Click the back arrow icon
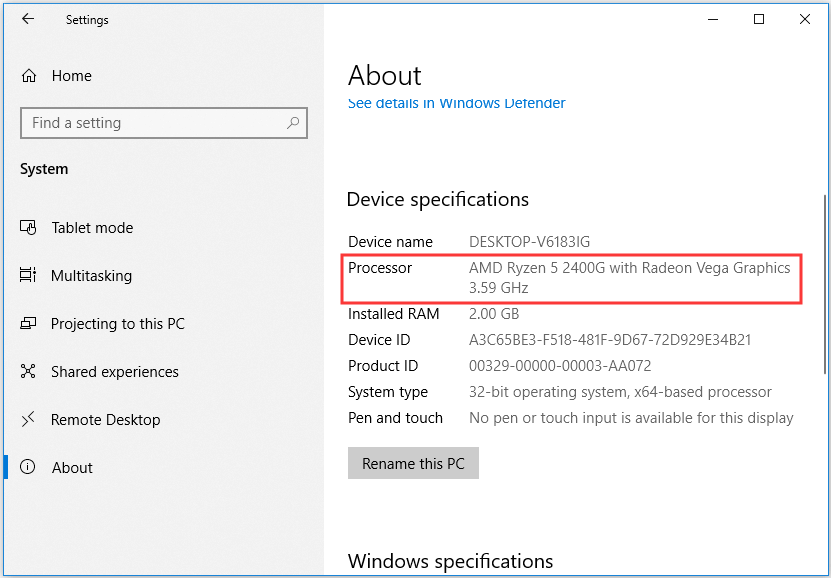This screenshot has height=578, width=831. coord(28,19)
